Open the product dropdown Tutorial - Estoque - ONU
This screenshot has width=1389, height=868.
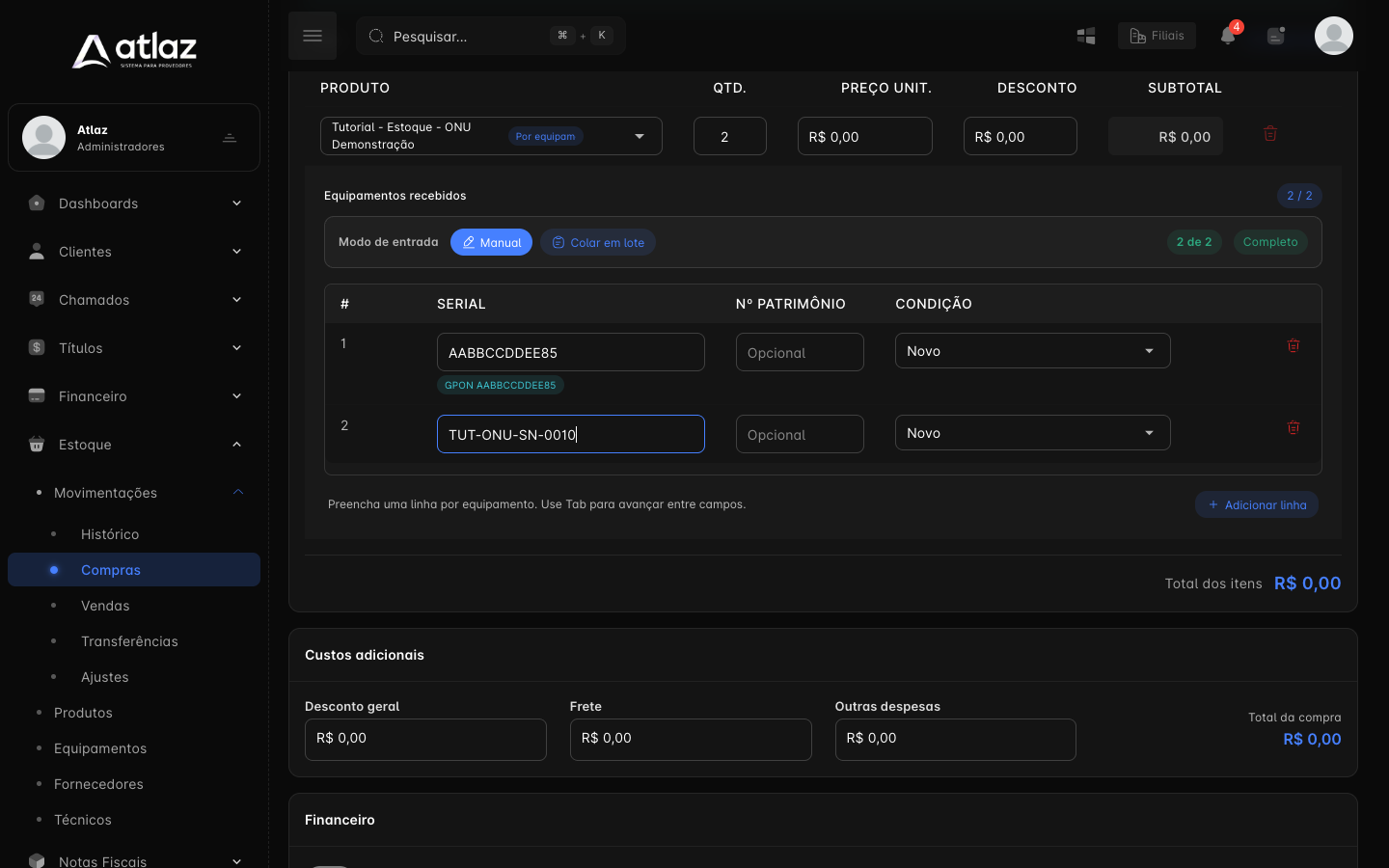(x=491, y=136)
